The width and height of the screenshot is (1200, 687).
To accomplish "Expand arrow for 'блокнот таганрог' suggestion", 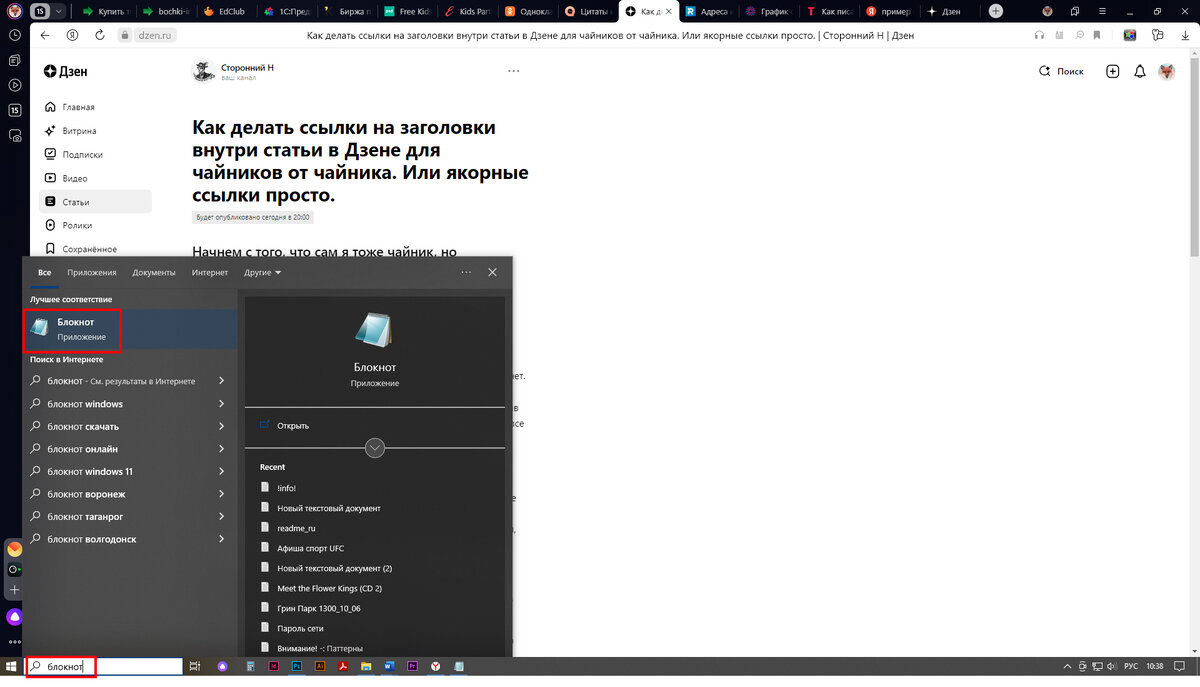I will [221, 516].
